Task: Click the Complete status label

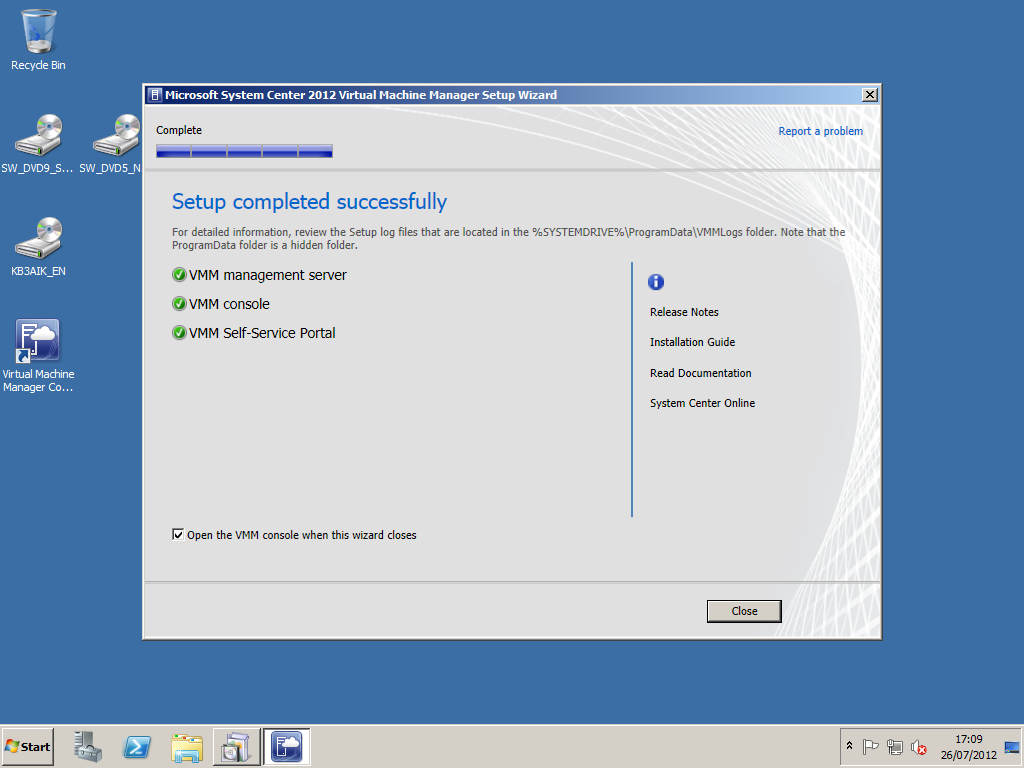Action: click(x=179, y=130)
